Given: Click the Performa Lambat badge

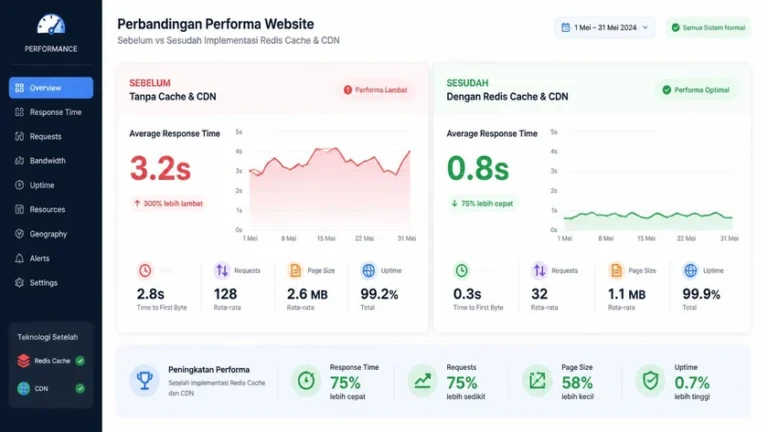Looking at the screenshot, I should click(376, 90).
